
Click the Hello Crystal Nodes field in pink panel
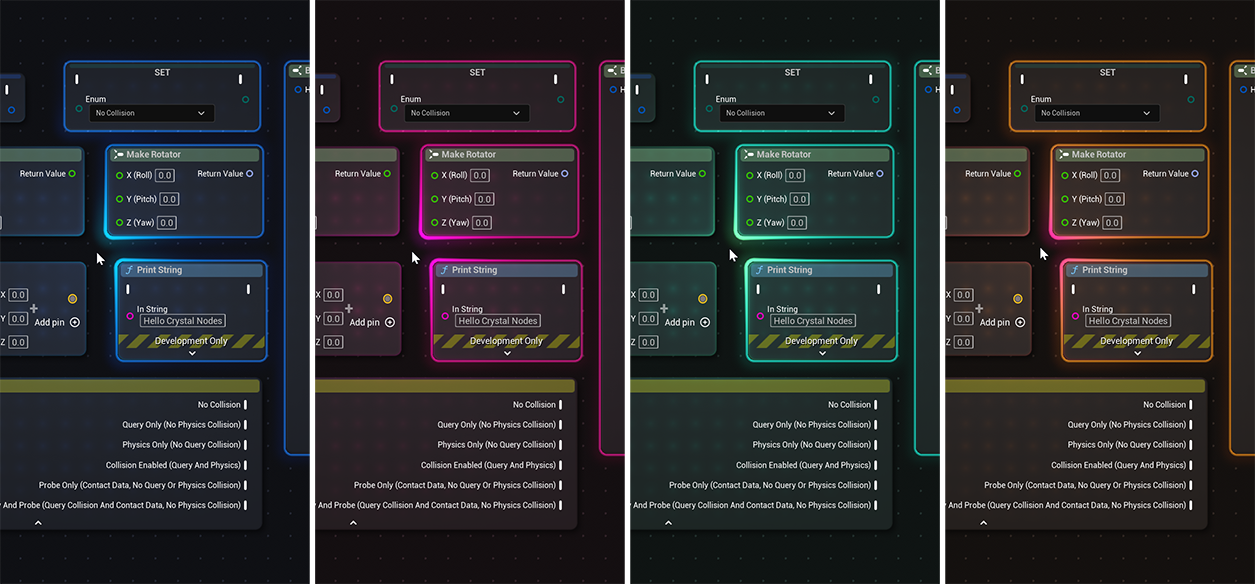tap(497, 321)
